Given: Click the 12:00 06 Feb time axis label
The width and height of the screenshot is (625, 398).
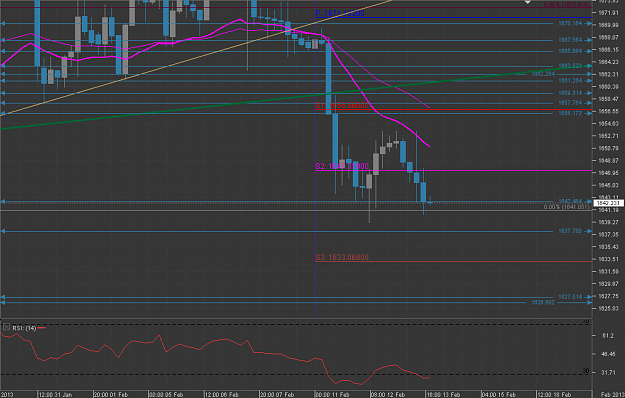Looking at the screenshot, I should click(x=222, y=394).
